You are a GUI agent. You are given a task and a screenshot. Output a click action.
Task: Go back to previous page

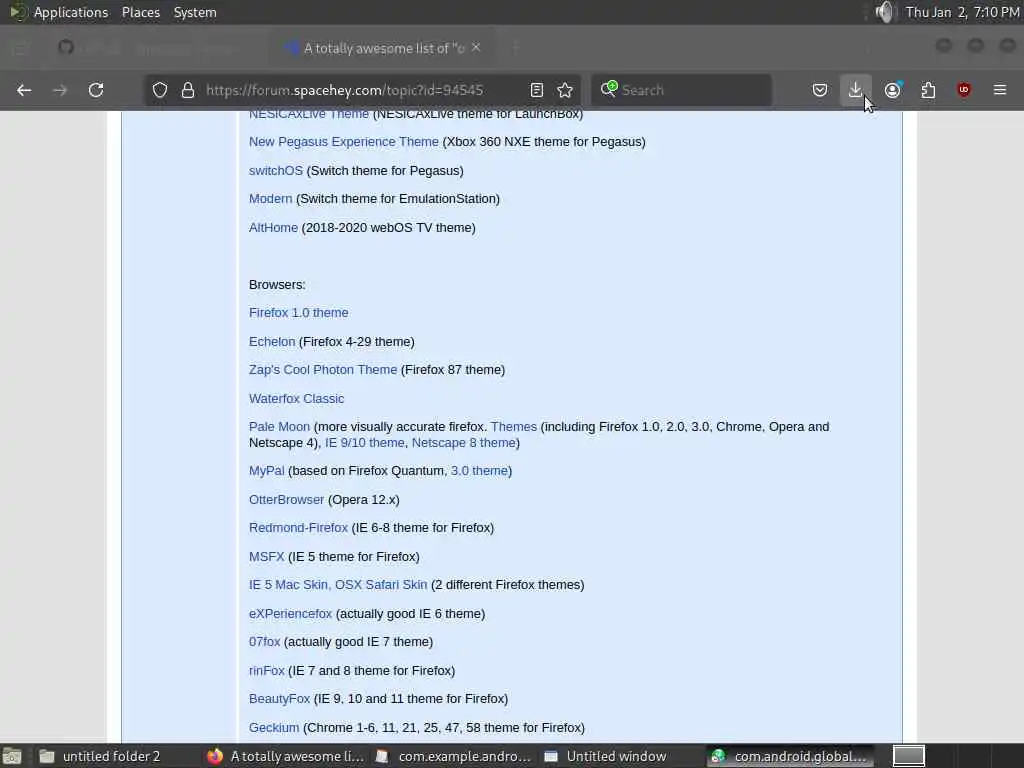click(24, 90)
